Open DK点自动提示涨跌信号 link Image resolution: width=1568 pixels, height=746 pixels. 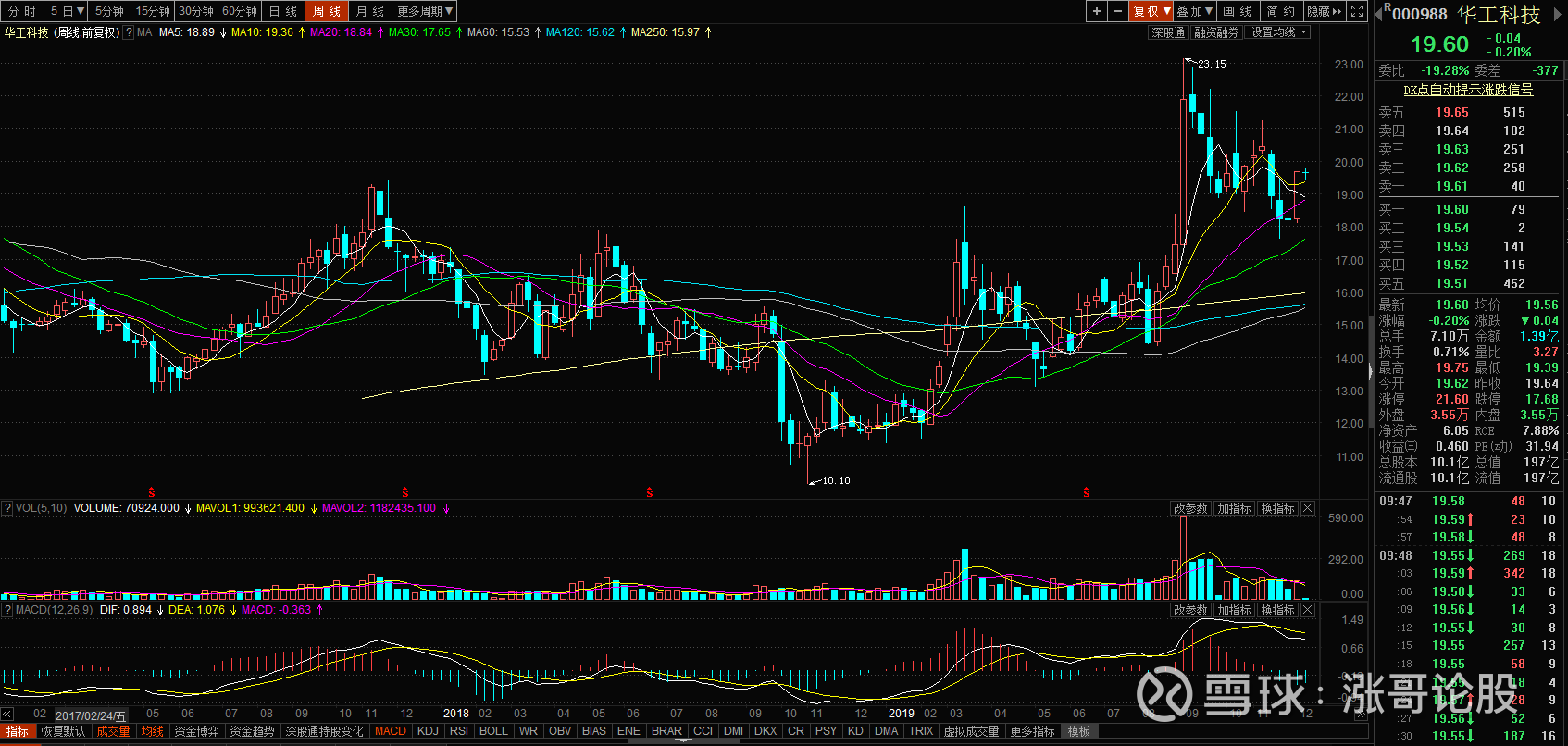[1468, 90]
